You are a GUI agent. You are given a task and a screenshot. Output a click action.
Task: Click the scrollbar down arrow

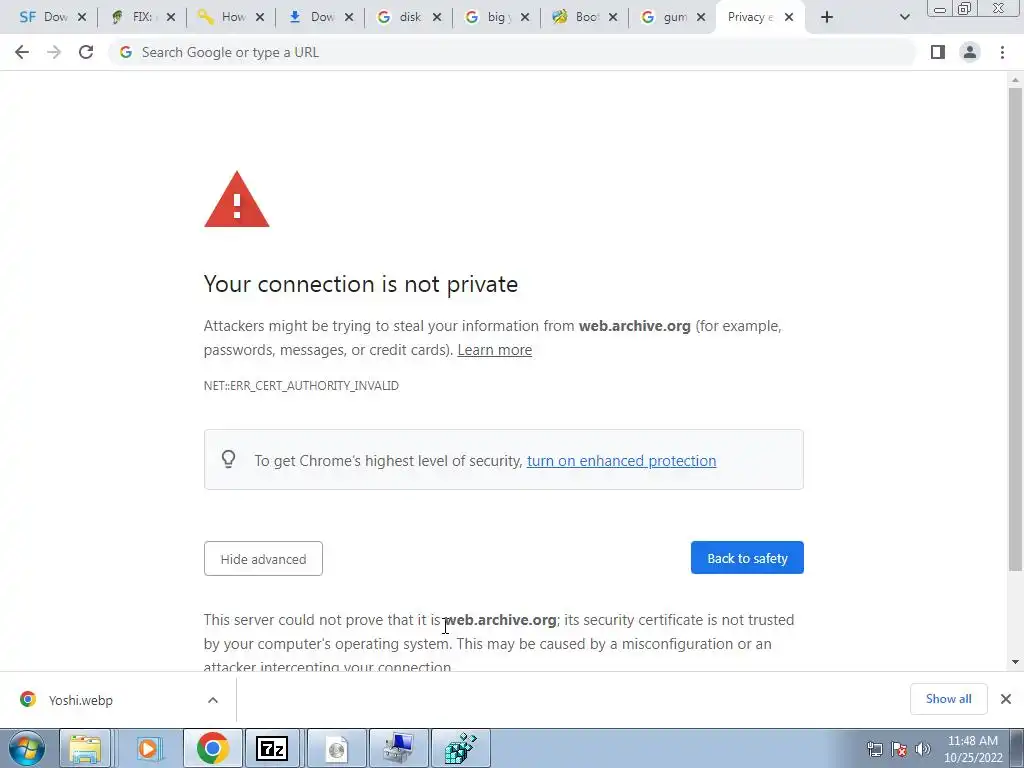click(1015, 662)
